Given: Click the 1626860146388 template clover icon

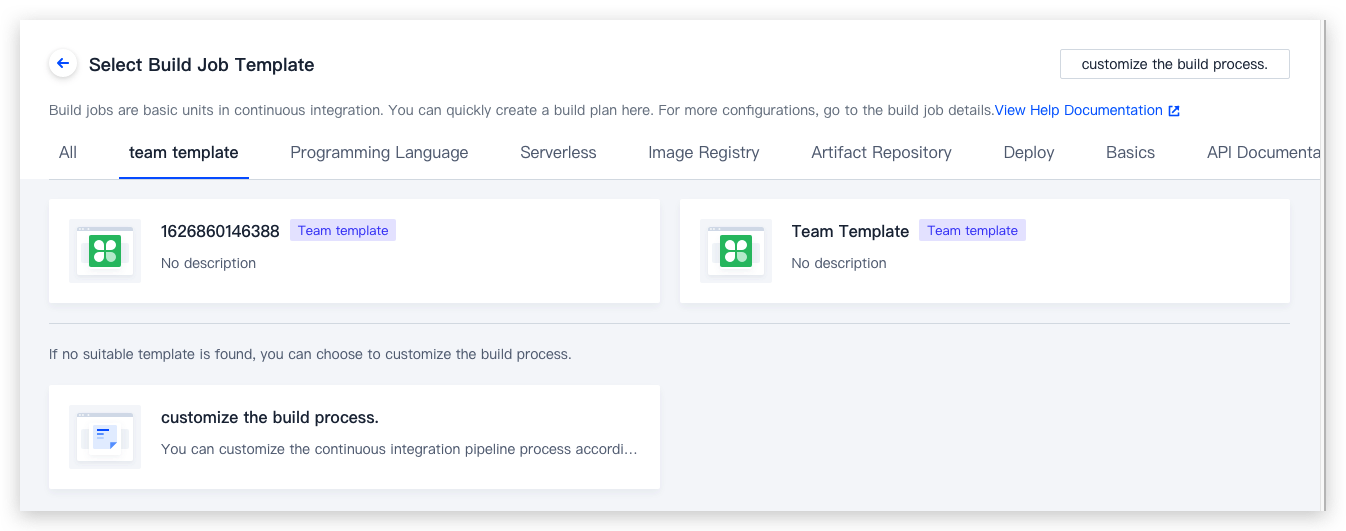Looking at the screenshot, I should point(105,251).
